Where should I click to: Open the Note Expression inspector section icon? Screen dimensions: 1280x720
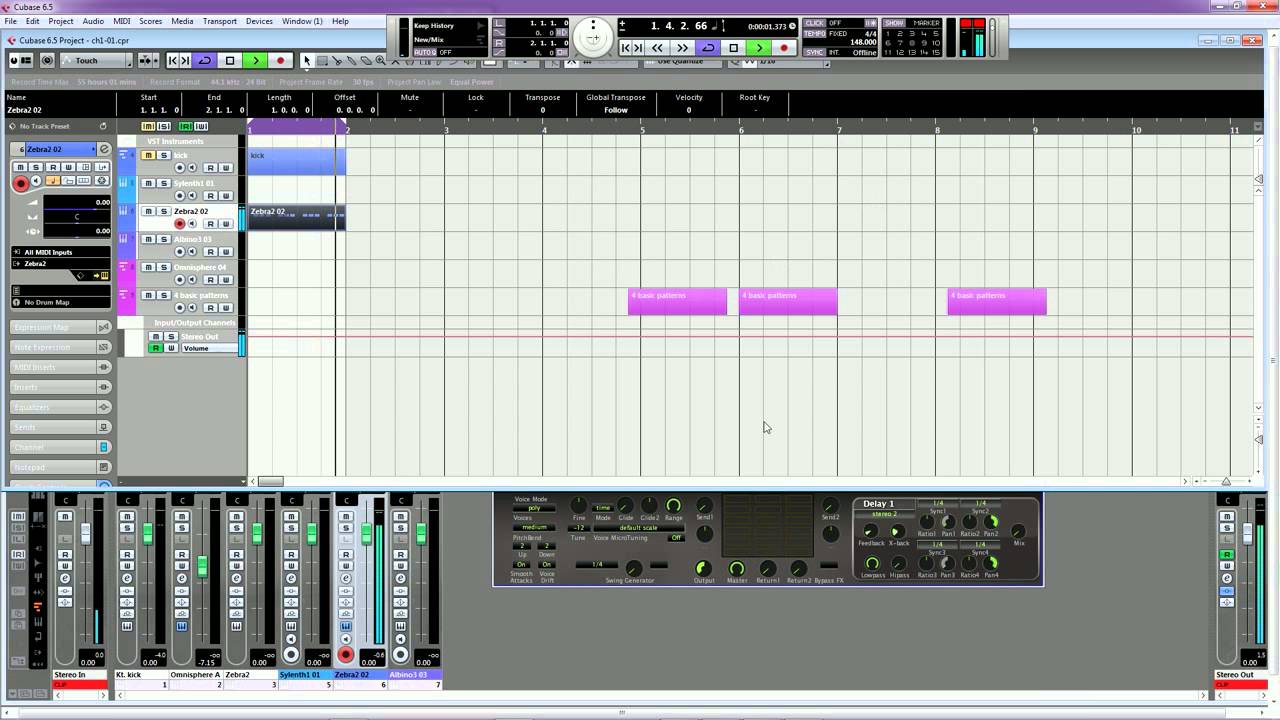[x=103, y=347]
